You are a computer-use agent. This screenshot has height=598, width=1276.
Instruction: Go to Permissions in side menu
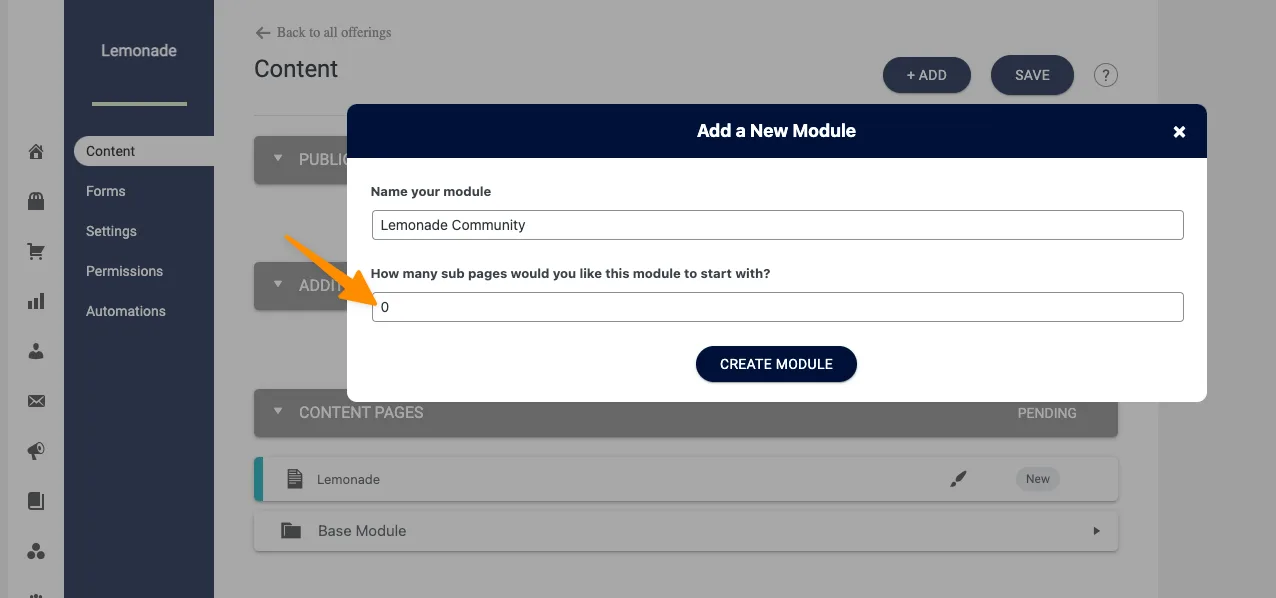point(124,271)
